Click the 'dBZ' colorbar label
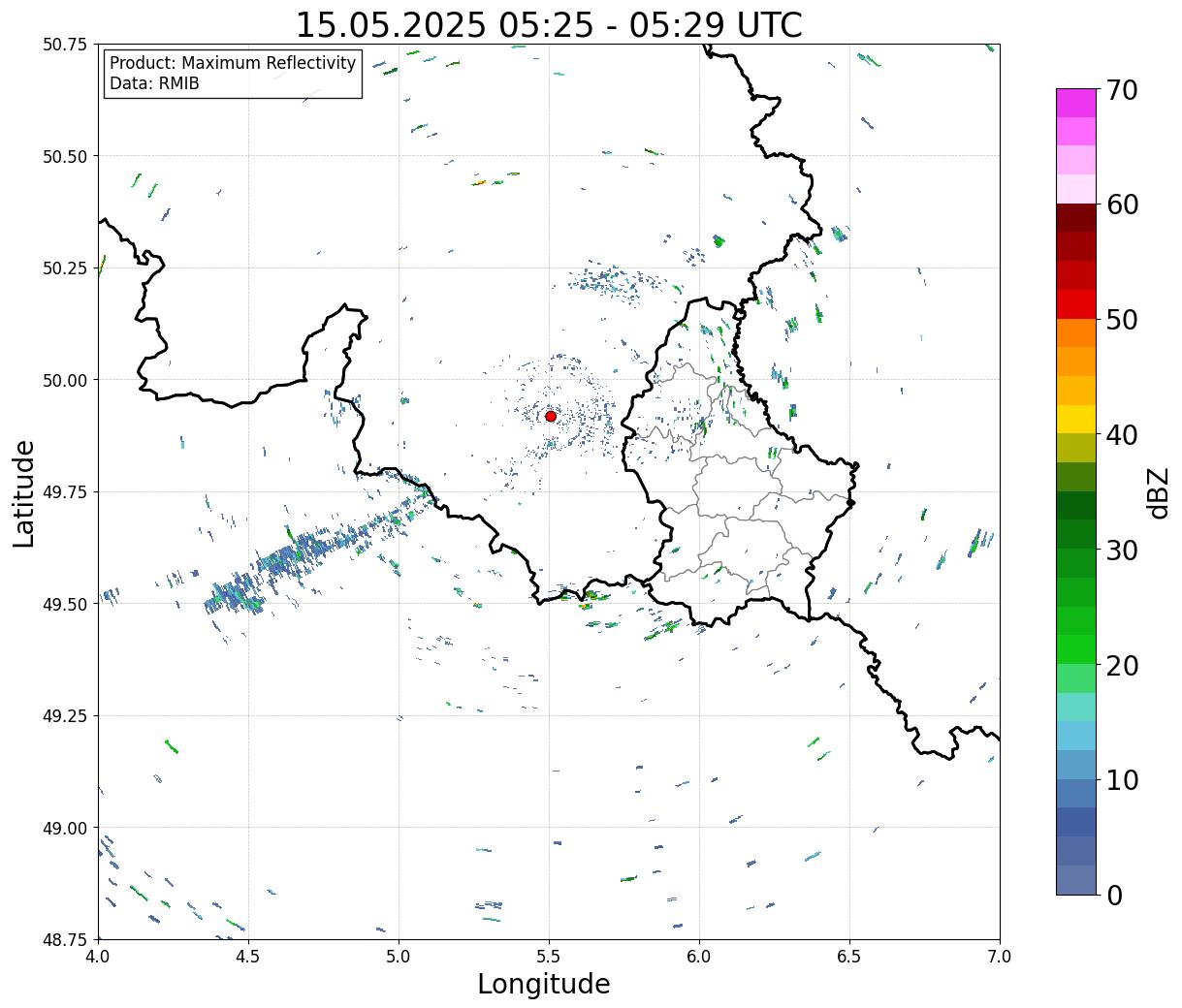The width and height of the screenshot is (1182, 1008). [1158, 492]
